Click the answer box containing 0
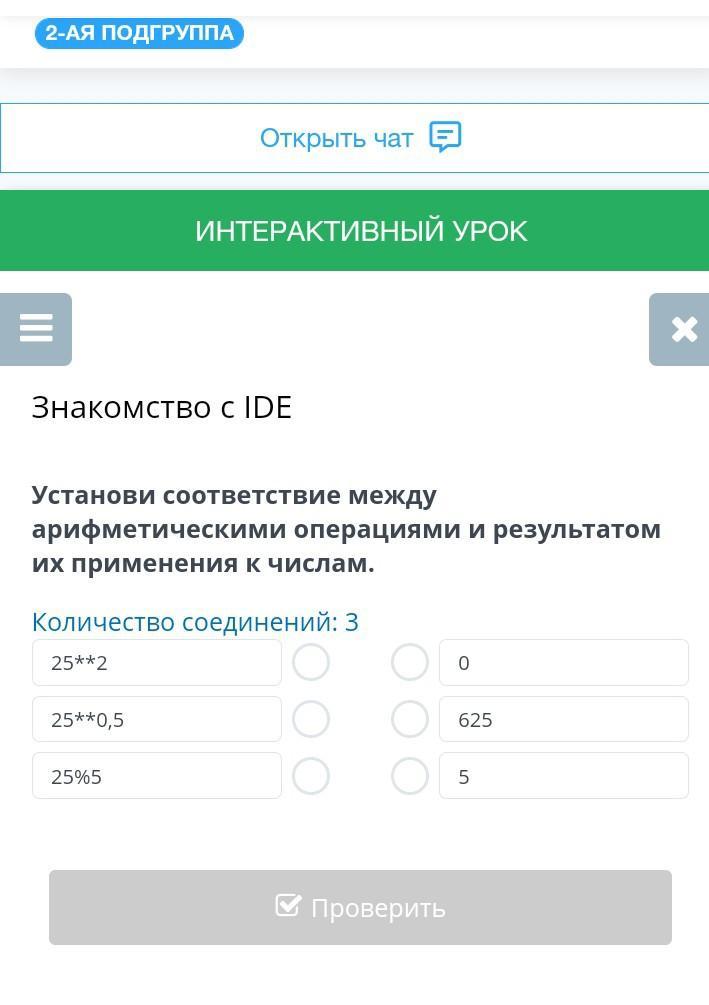Image resolution: width=709 pixels, height=1005 pixels. pos(564,662)
